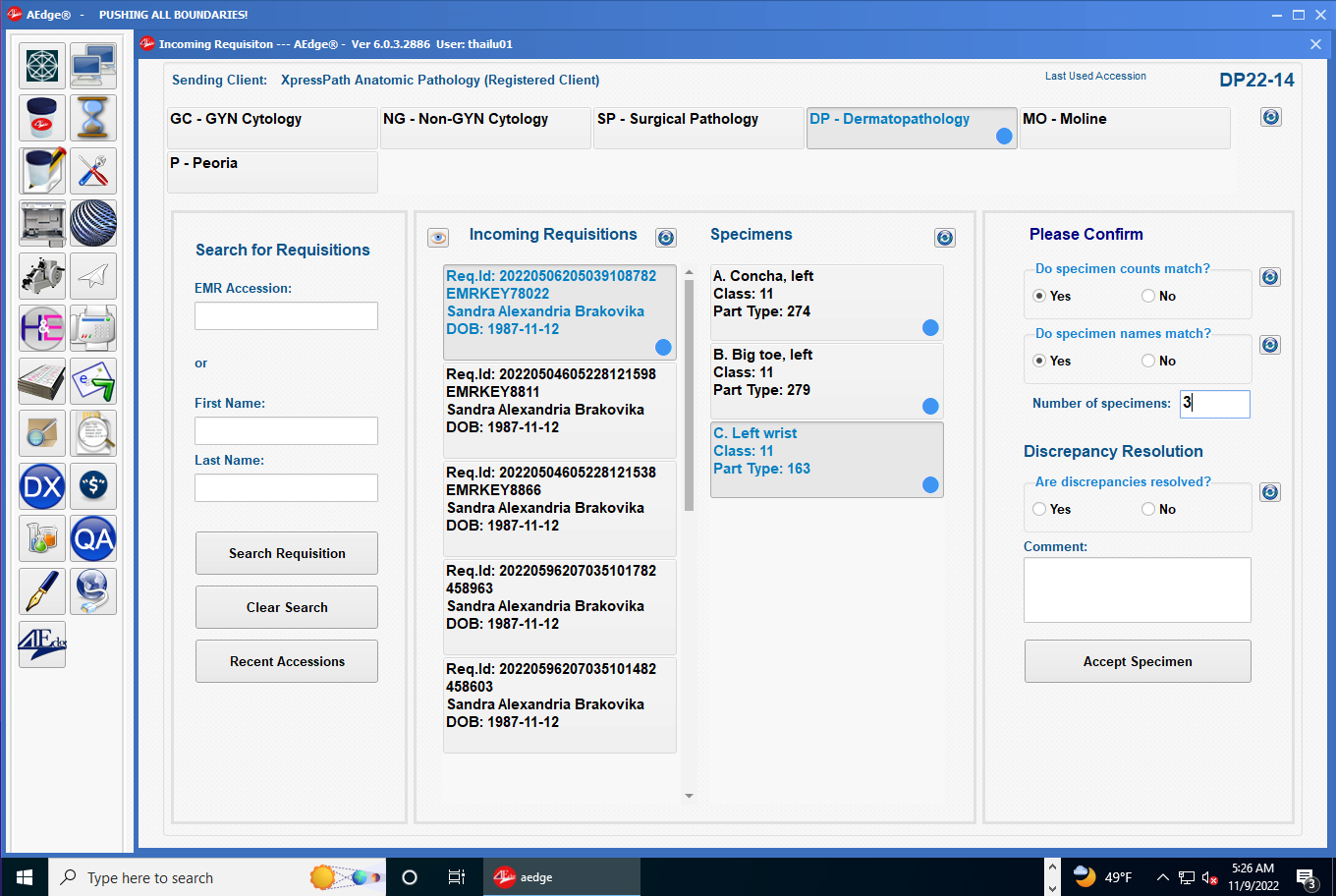This screenshot has width=1336, height=896.
Task: Click the blue striped globe icon
Action: coord(93,223)
